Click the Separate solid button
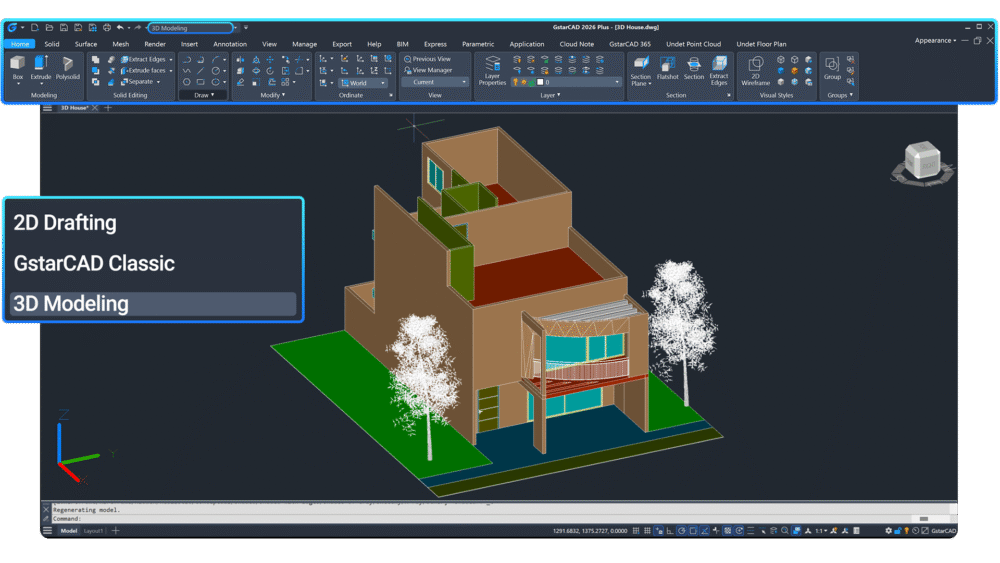 [x=136, y=82]
